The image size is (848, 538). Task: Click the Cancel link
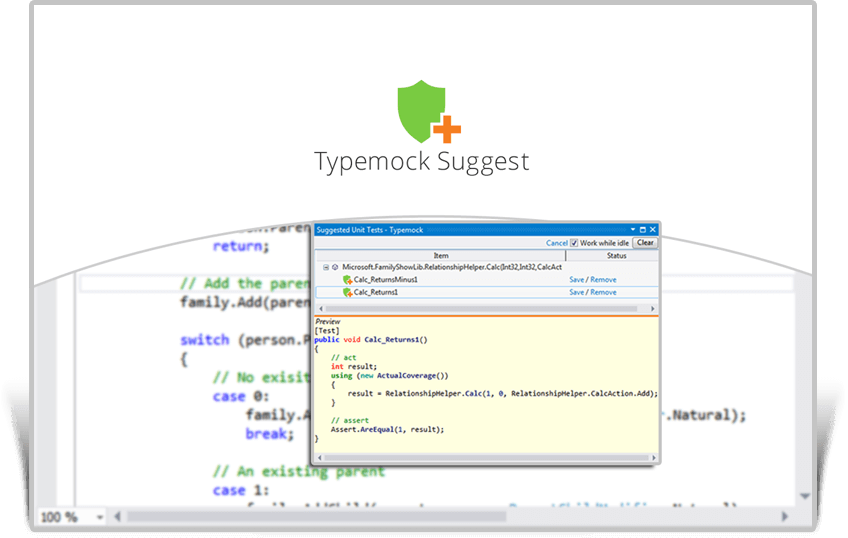[556, 243]
